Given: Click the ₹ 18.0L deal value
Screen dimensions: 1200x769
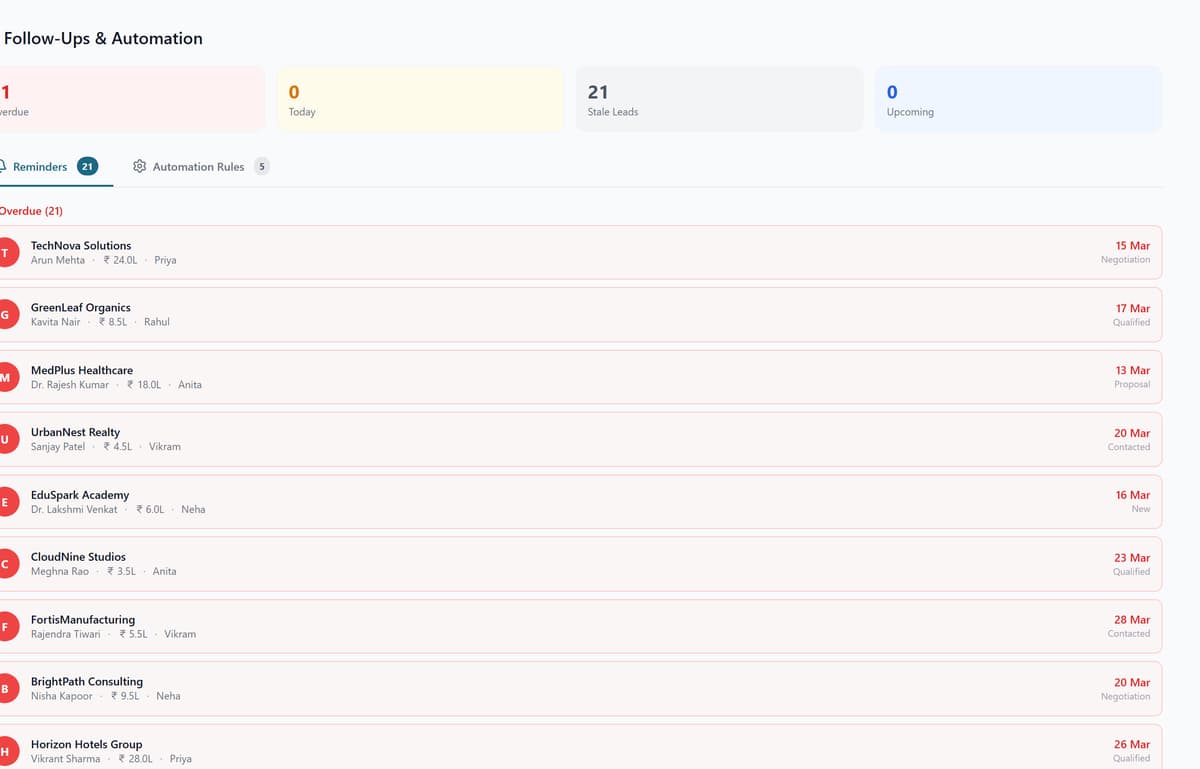Looking at the screenshot, I should click(x=144, y=385).
